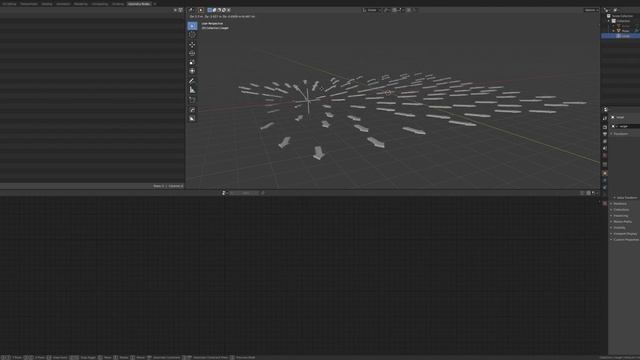
Task: Open the Tool tab in Properties editor
Action: click(x=605, y=119)
